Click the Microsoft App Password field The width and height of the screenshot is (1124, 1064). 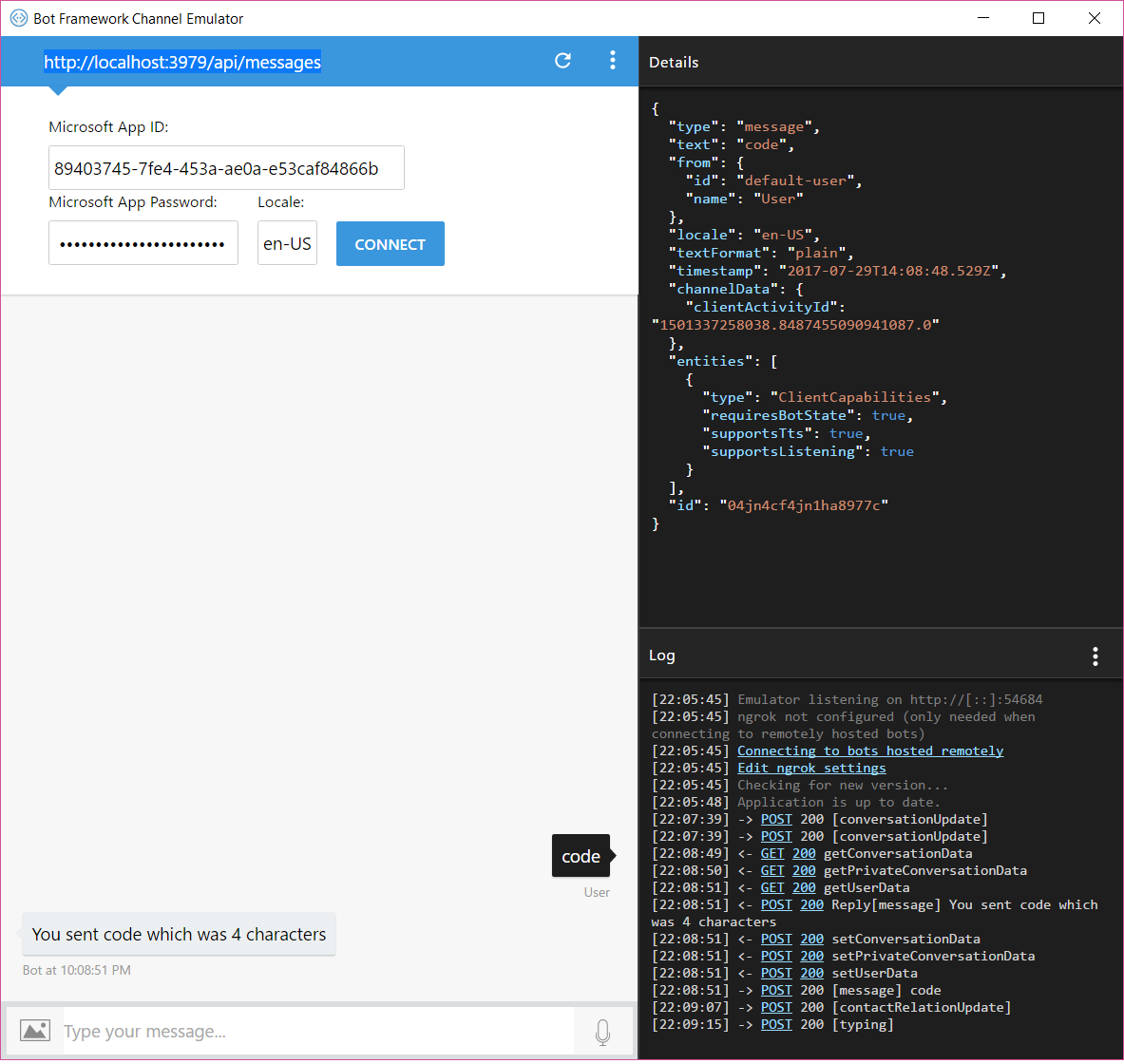click(x=143, y=242)
